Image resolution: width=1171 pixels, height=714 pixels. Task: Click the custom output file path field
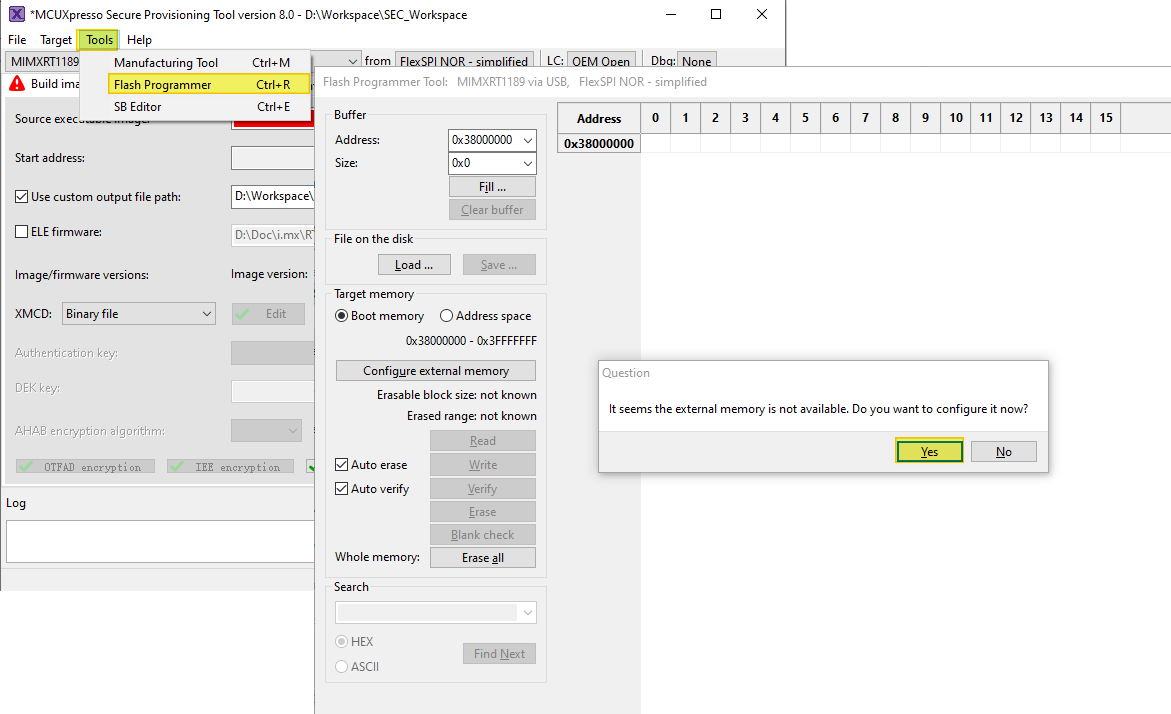[273, 197]
